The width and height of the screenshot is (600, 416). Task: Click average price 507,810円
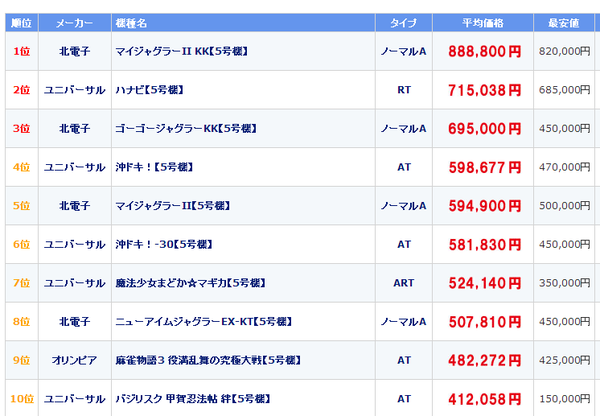coord(484,322)
